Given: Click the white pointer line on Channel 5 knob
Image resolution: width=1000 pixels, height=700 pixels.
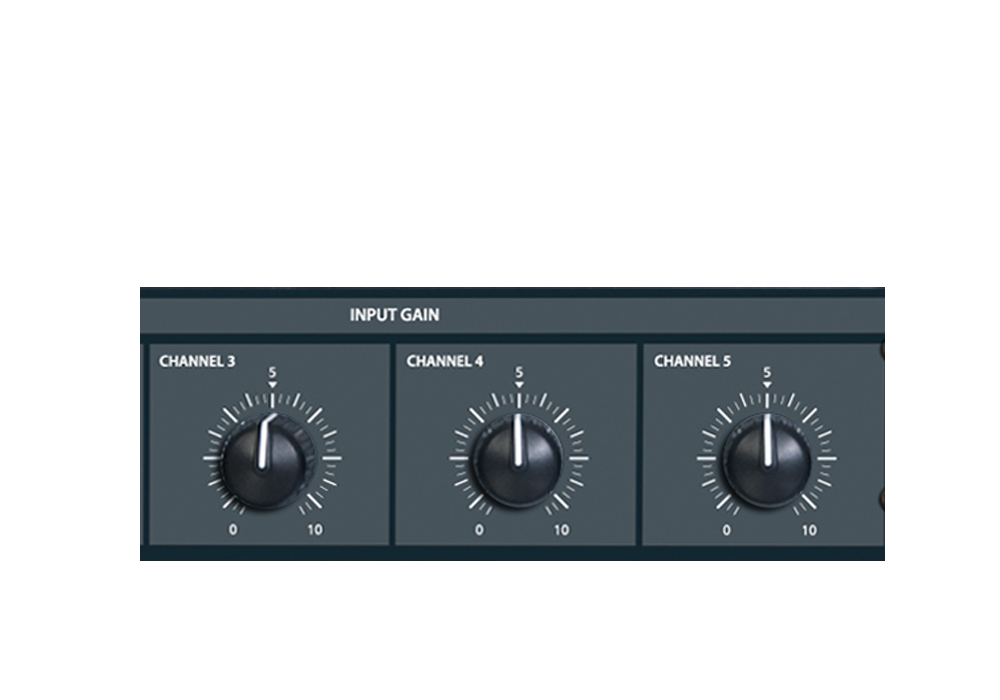Looking at the screenshot, I should [x=768, y=440].
